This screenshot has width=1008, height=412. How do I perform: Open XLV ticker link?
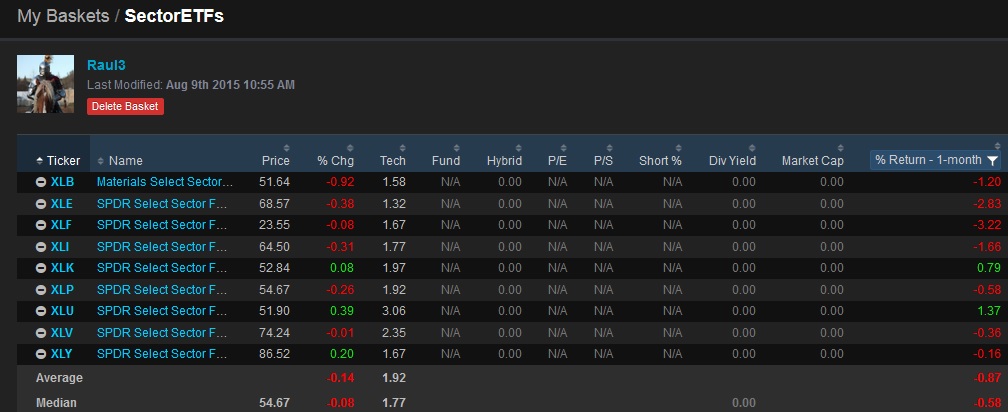(62, 333)
